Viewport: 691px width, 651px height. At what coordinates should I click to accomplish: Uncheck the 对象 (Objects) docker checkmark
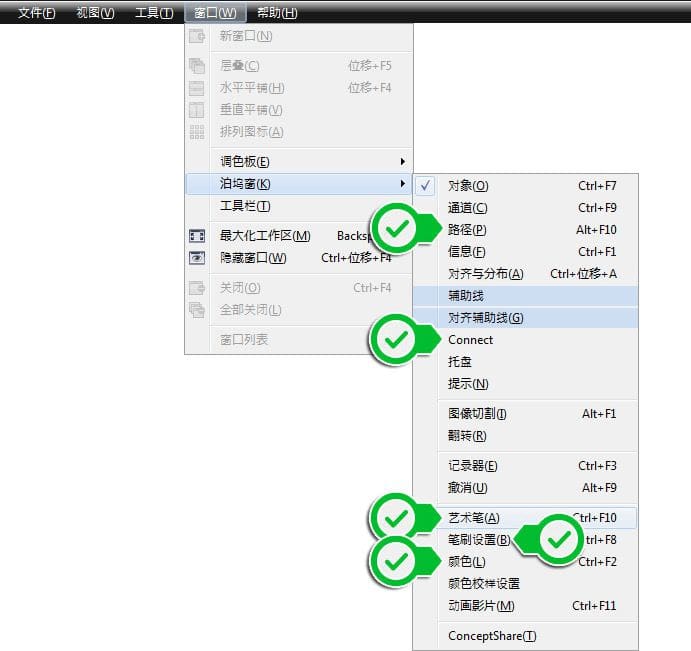pos(426,186)
